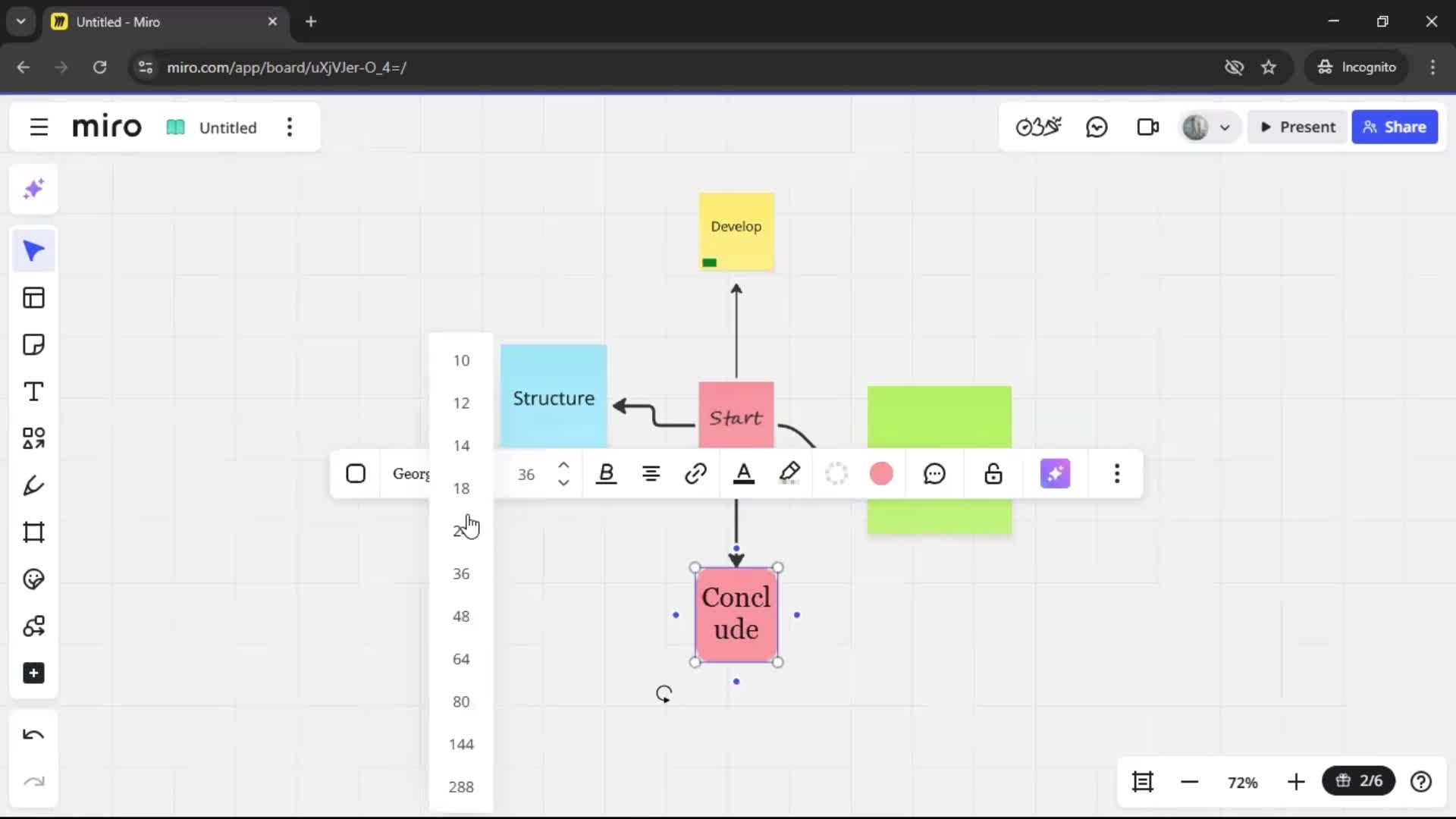Select the Pen drawing tool
The height and width of the screenshot is (819, 1456).
pyautogui.click(x=33, y=485)
